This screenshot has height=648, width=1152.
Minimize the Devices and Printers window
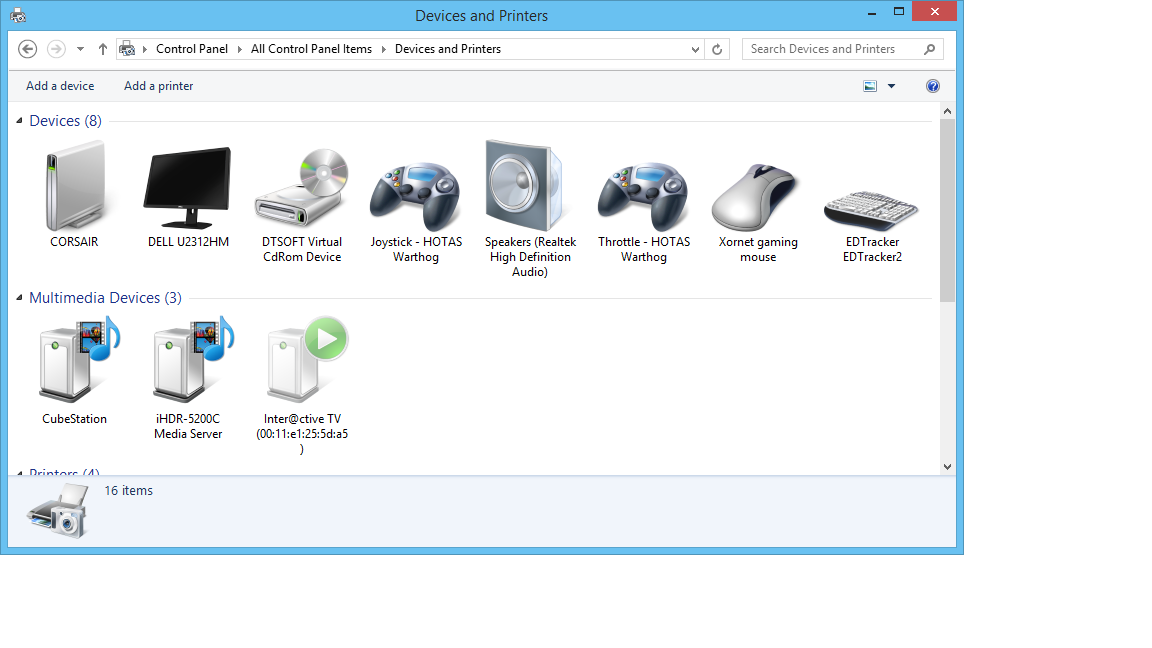coord(872,12)
